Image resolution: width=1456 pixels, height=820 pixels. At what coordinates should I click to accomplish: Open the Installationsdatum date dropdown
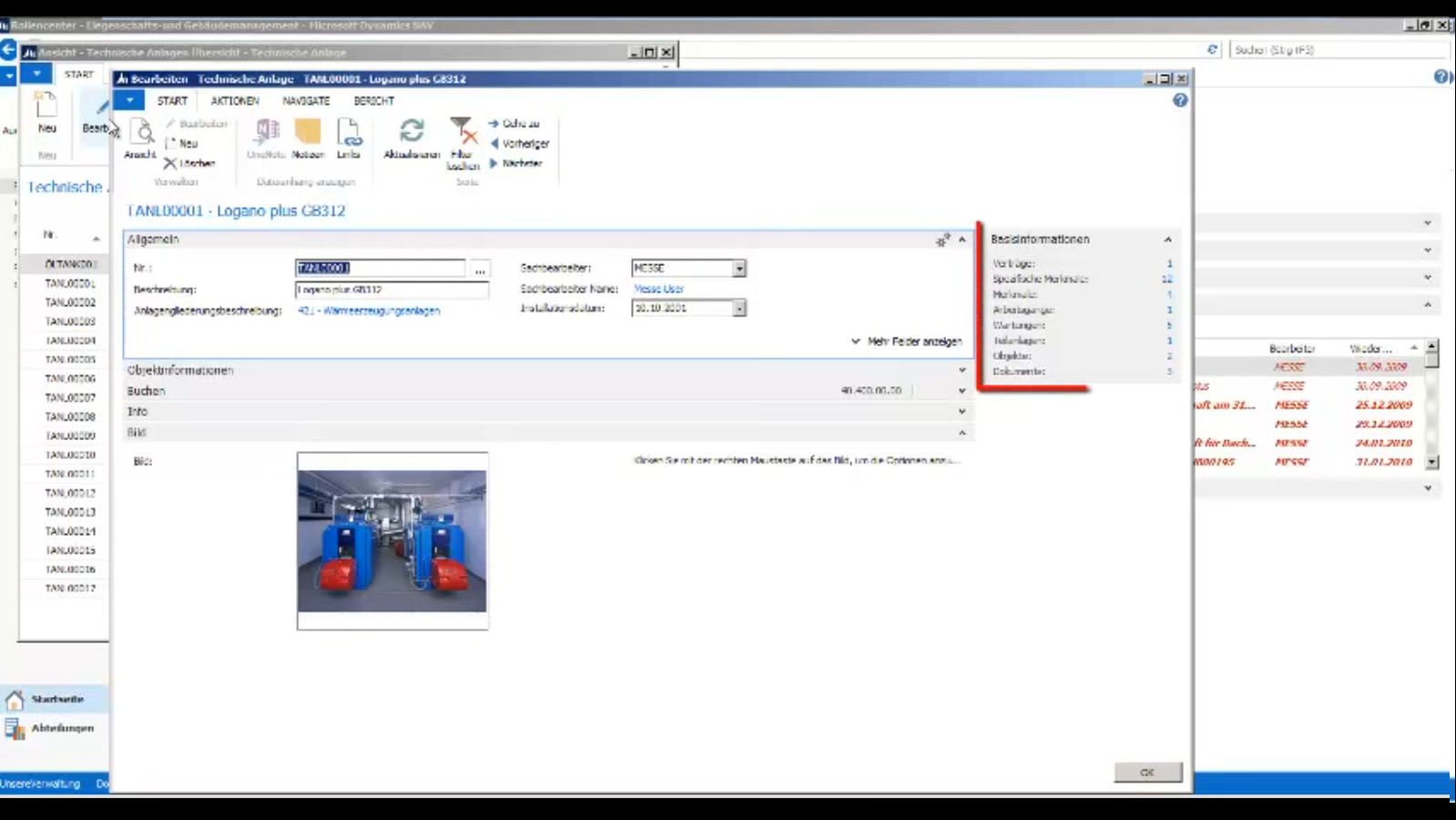pyautogui.click(x=739, y=308)
